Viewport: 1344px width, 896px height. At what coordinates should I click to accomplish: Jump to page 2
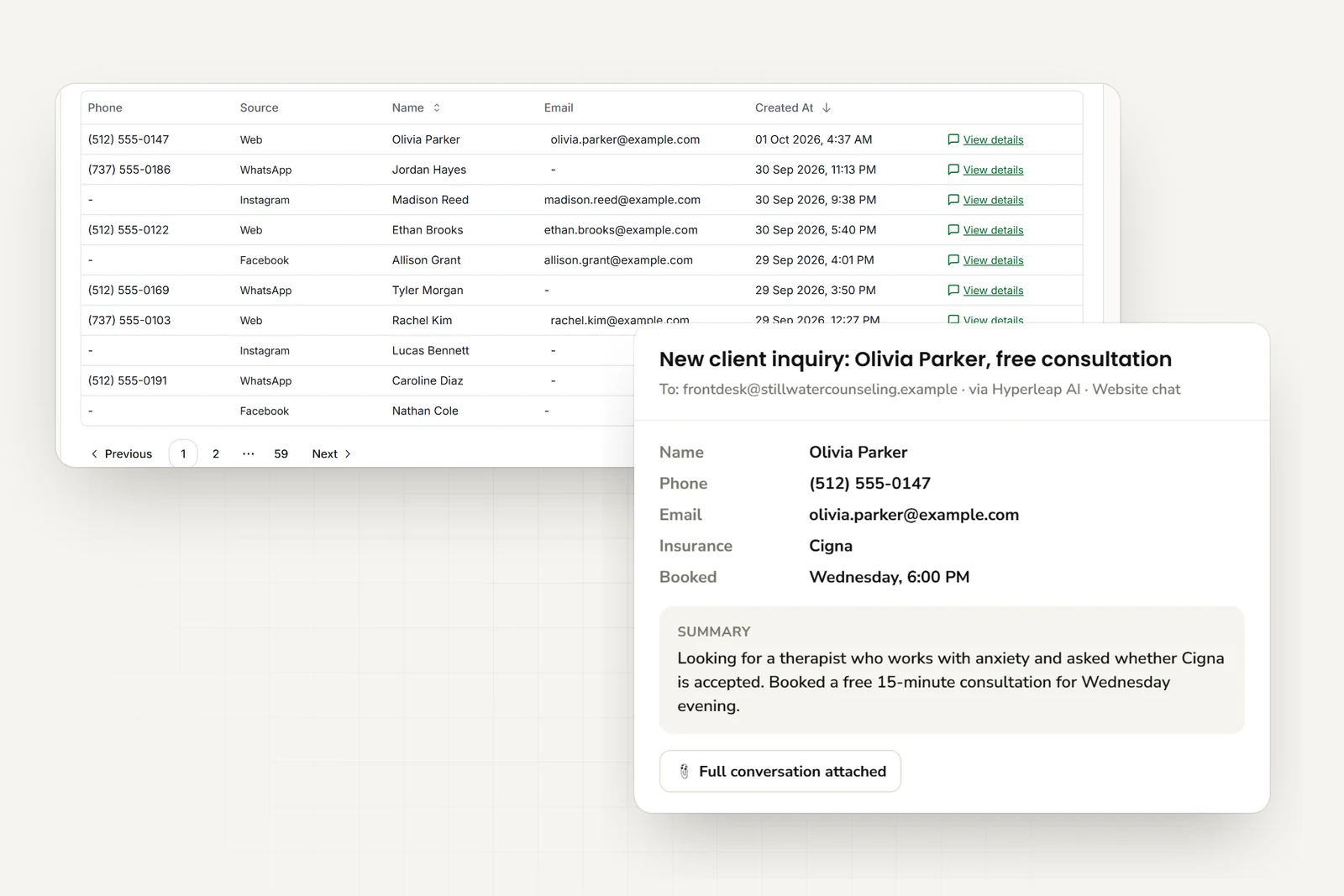coord(216,453)
